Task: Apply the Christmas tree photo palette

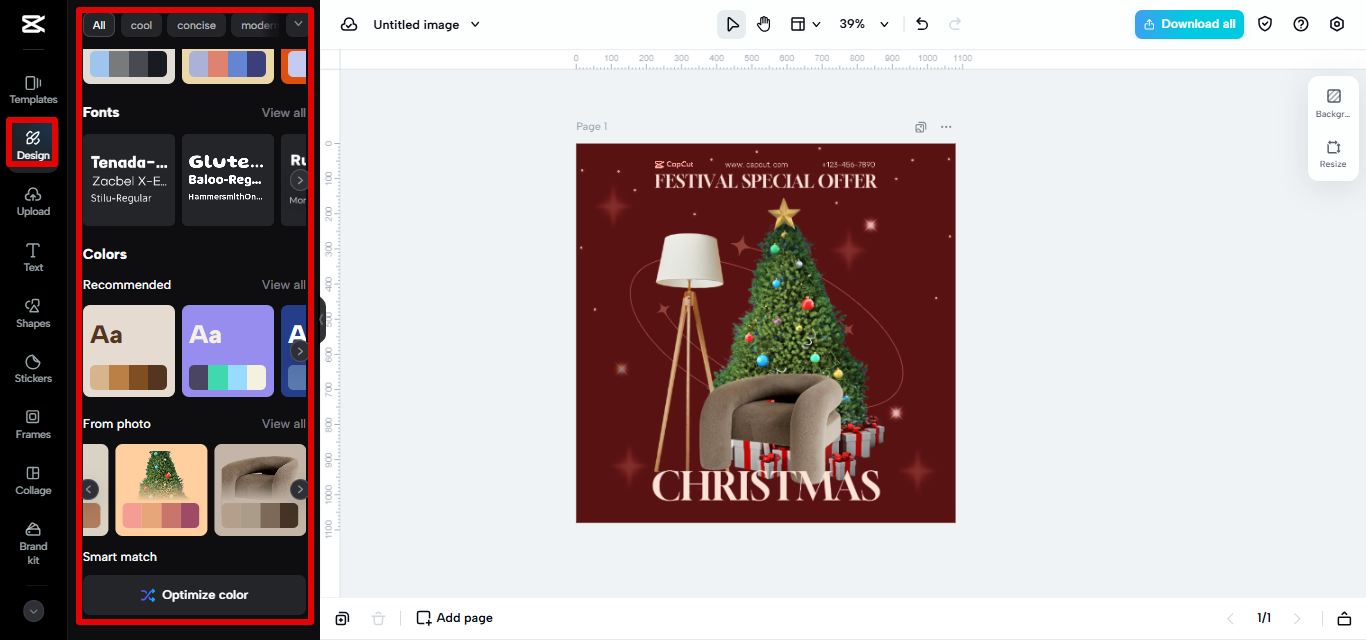Action: point(161,490)
